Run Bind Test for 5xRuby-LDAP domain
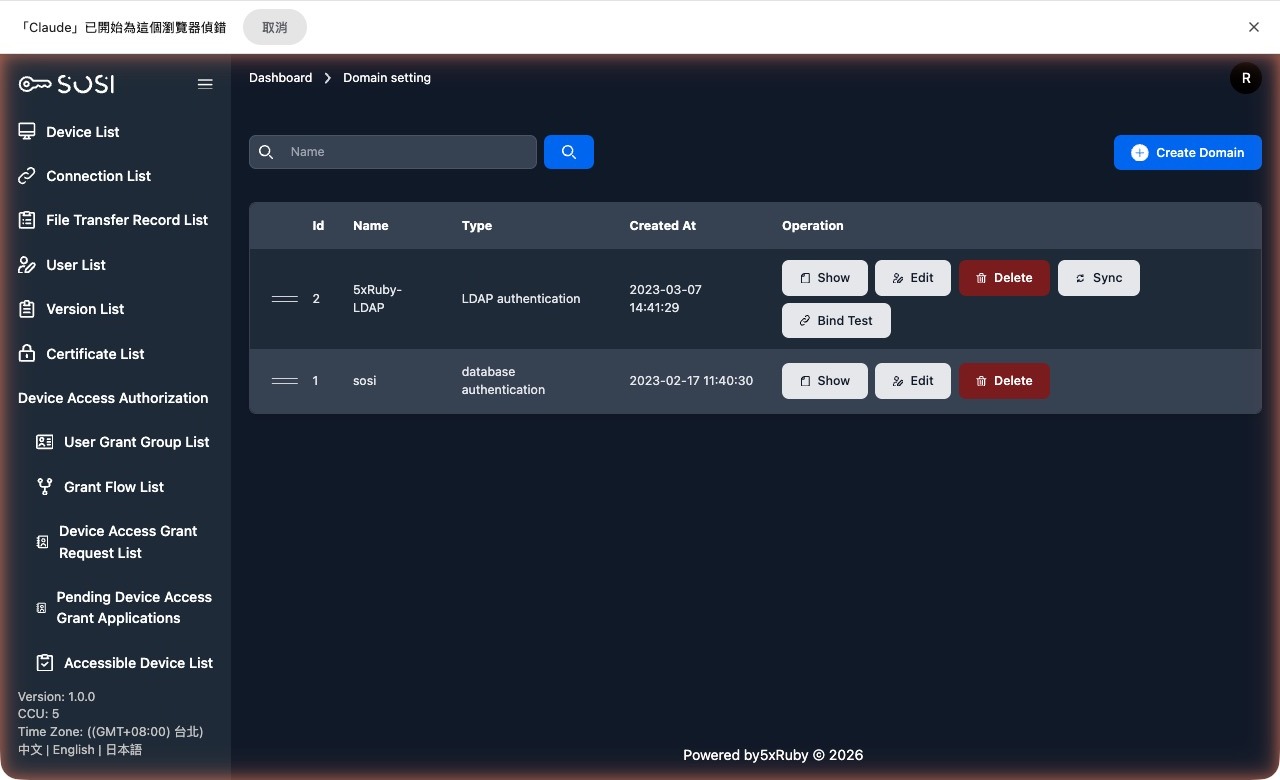Screen dimensions: 1280x780 tap(836, 320)
